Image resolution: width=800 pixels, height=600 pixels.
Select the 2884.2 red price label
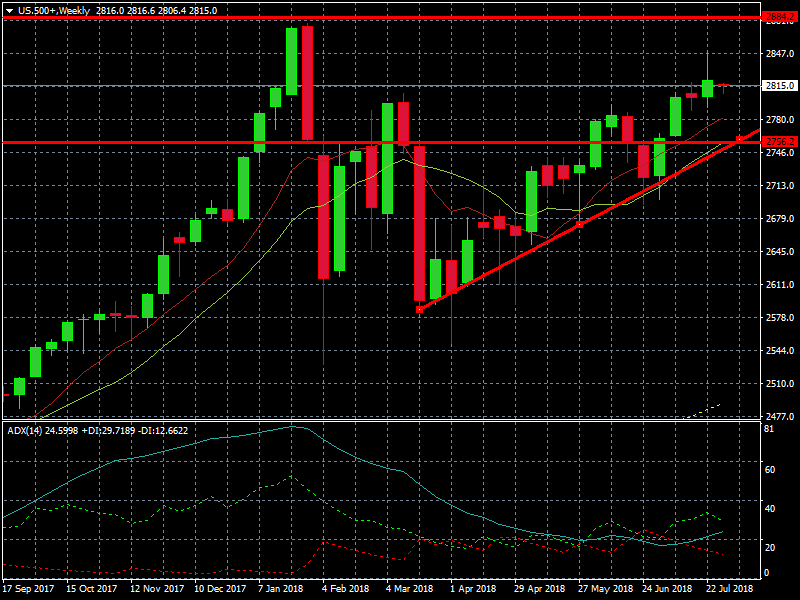point(777,18)
